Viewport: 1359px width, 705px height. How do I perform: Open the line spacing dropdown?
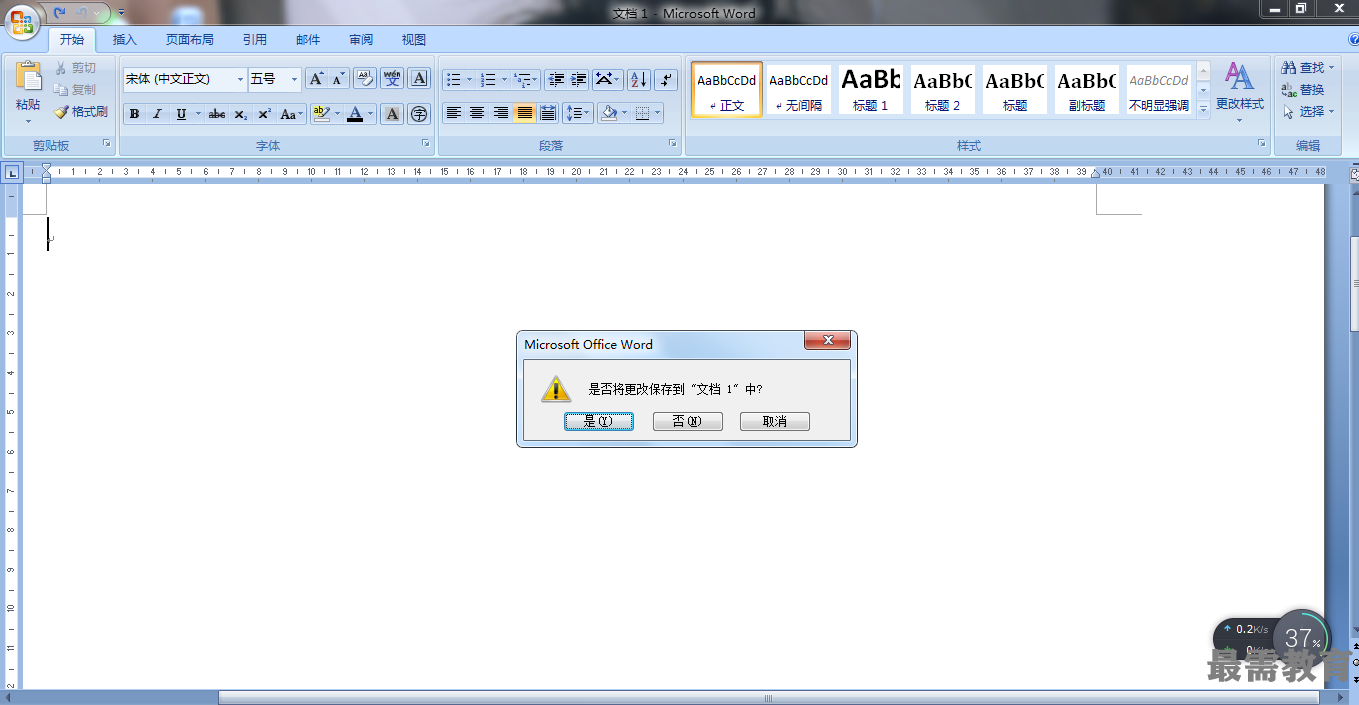[578, 113]
